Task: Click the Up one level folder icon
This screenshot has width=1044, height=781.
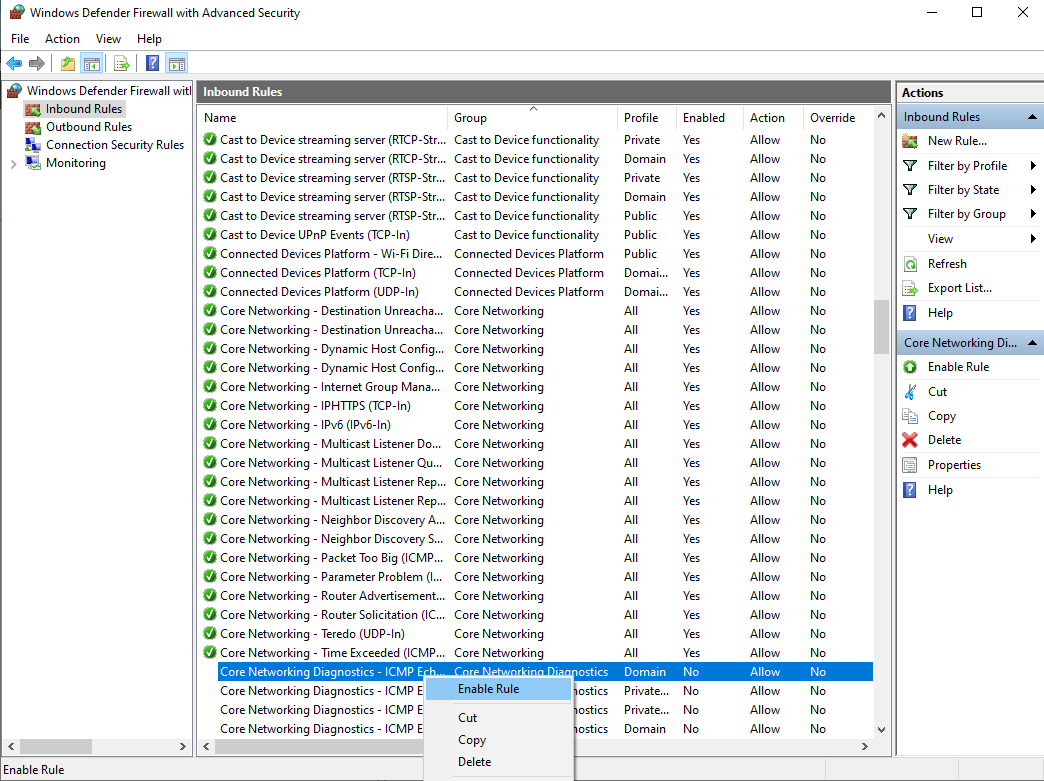Action: (67, 63)
